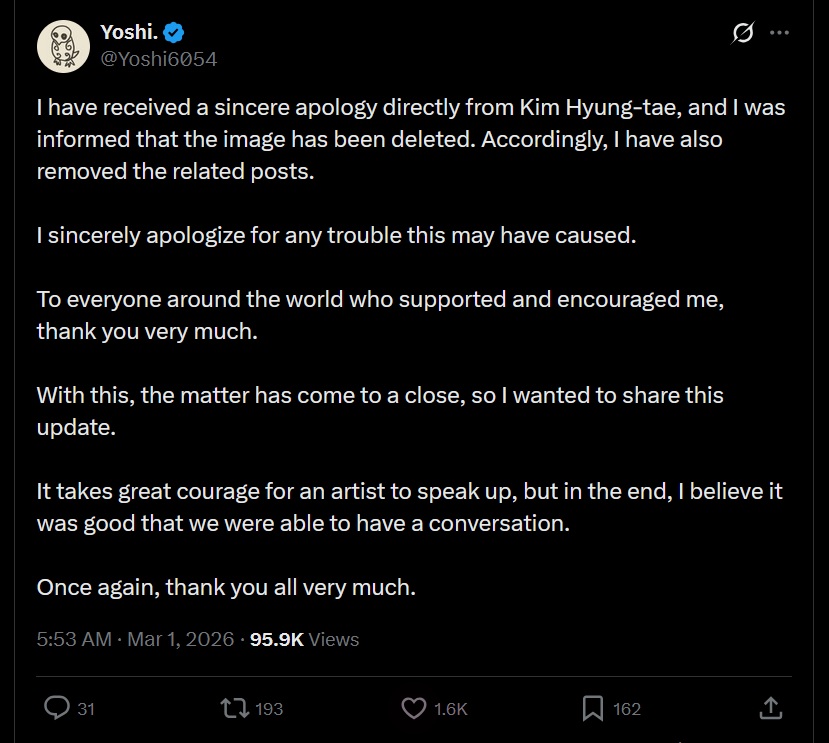Open Yoshi's profile picture avatar
The image size is (829, 743).
click(63, 47)
